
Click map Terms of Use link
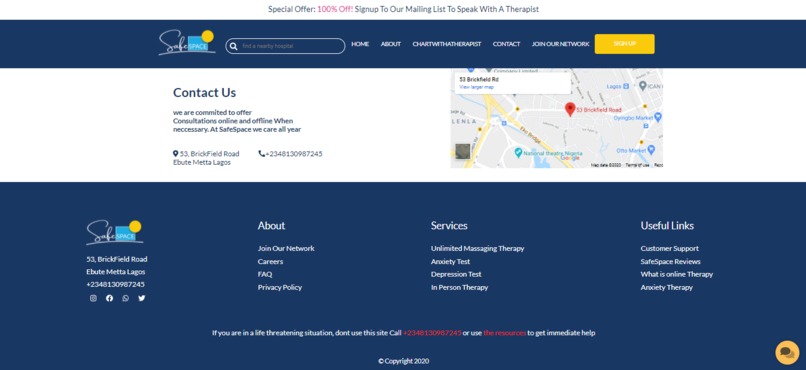click(637, 165)
